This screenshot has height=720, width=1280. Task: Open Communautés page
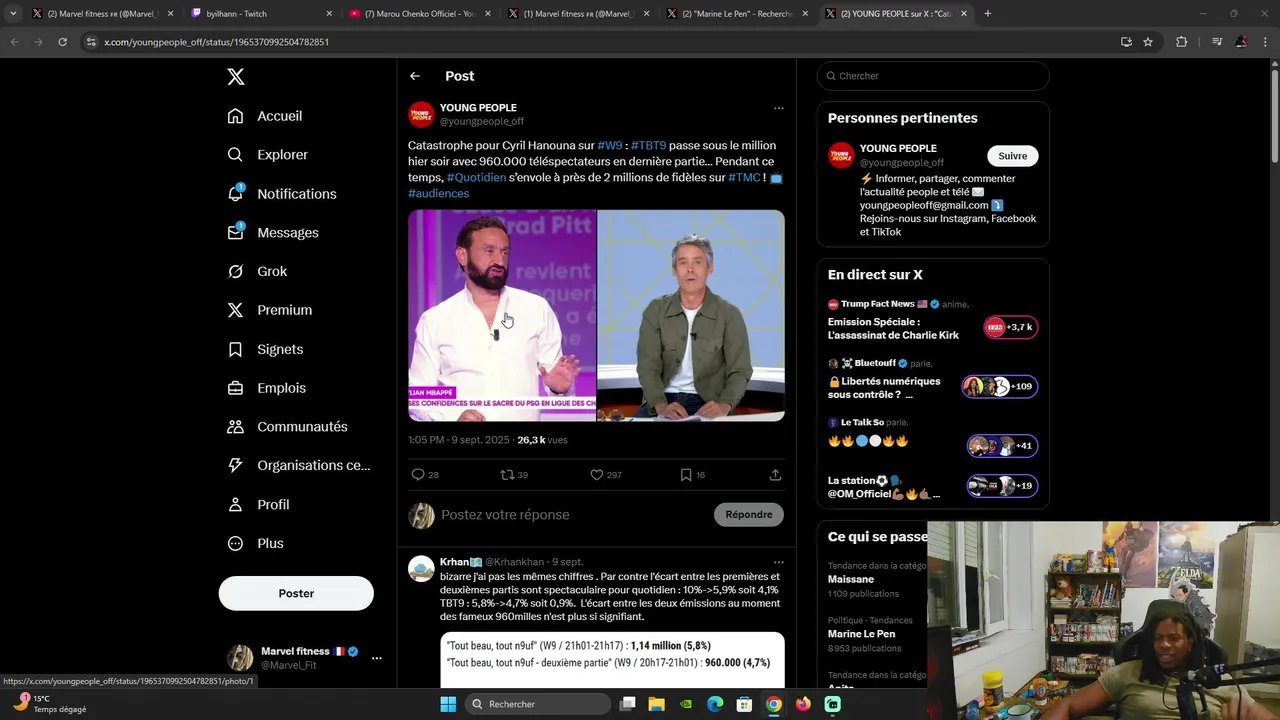pos(287,427)
